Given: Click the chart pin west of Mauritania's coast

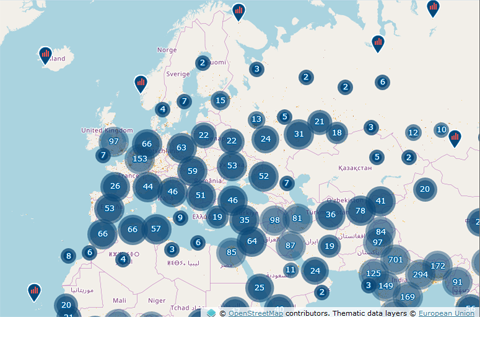Looking at the screenshot, I should [34, 292].
